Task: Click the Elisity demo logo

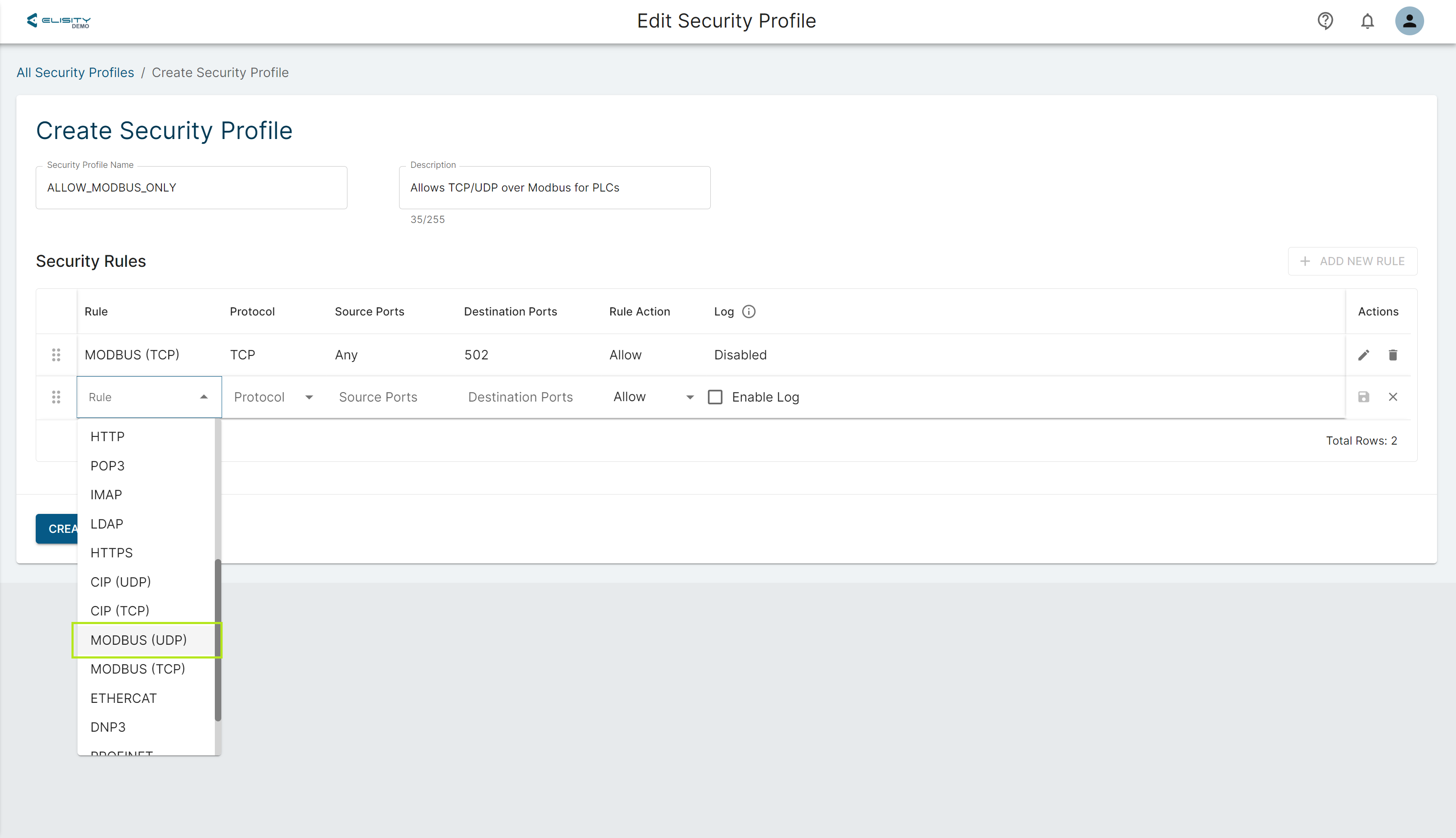Action: pyautogui.click(x=59, y=21)
